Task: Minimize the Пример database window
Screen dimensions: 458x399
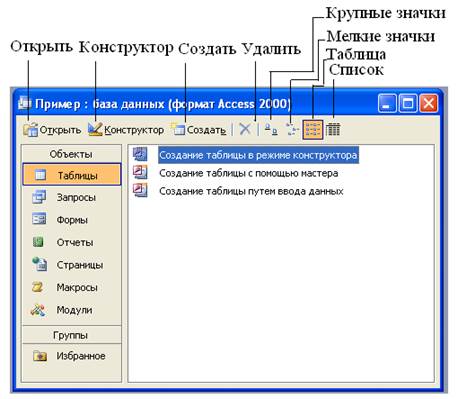Action: pyautogui.click(x=387, y=103)
